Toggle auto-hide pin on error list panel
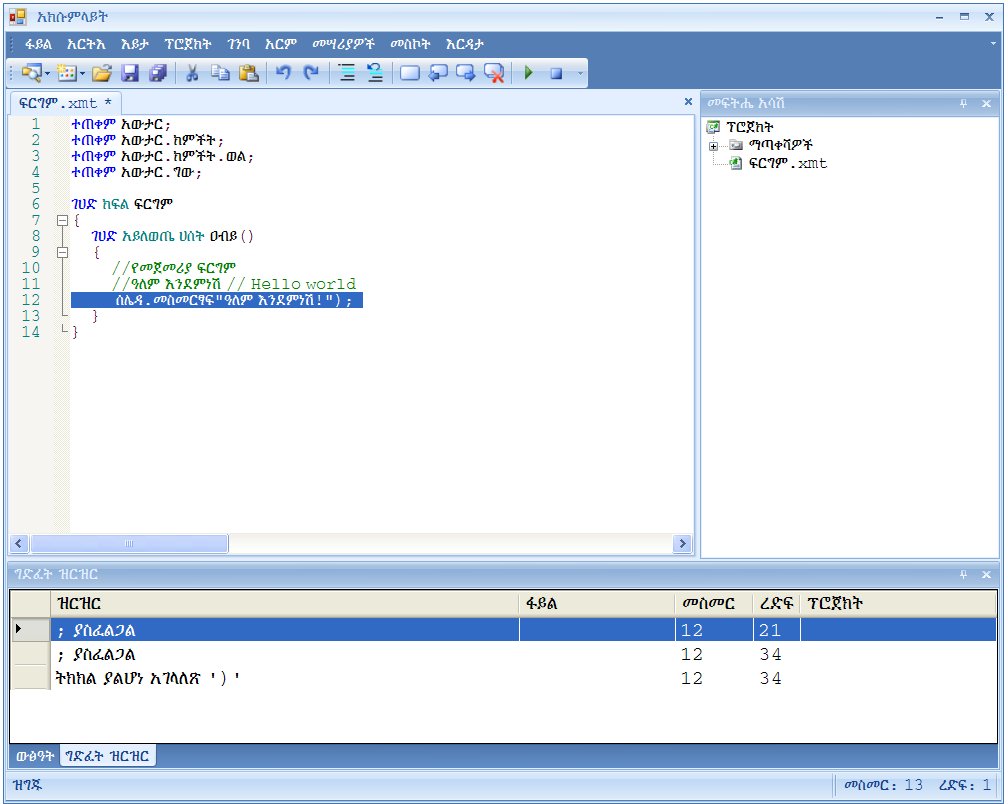This screenshot has height=804, width=1008. click(x=964, y=574)
